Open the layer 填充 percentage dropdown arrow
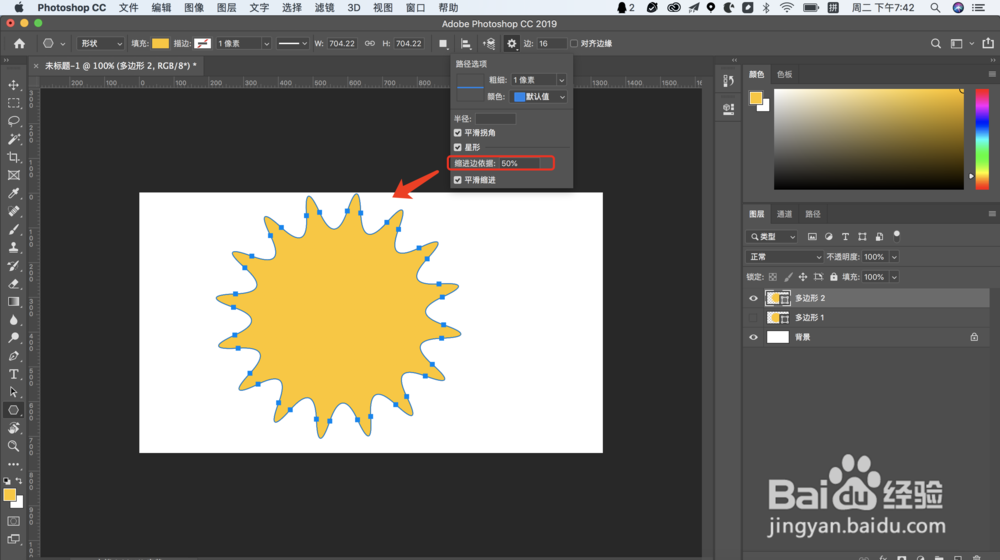 point(894,277)
